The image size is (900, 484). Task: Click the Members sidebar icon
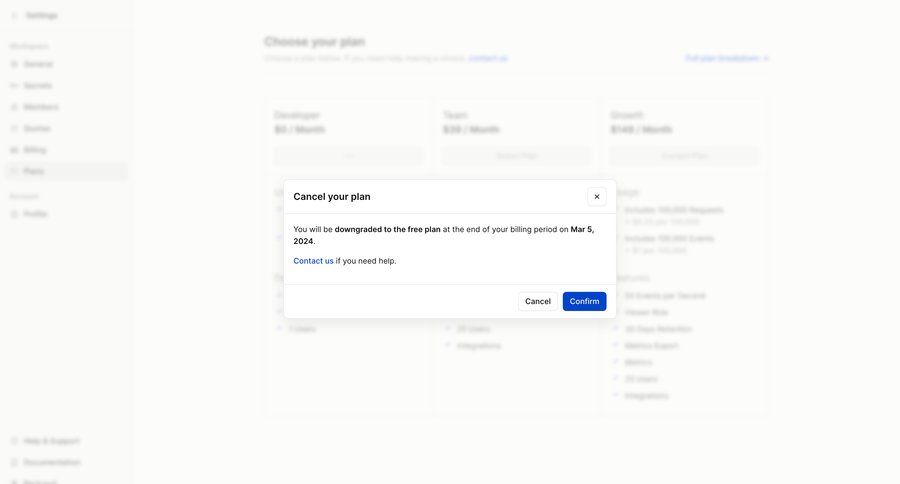pyautogui.click(x=14, y=107)
